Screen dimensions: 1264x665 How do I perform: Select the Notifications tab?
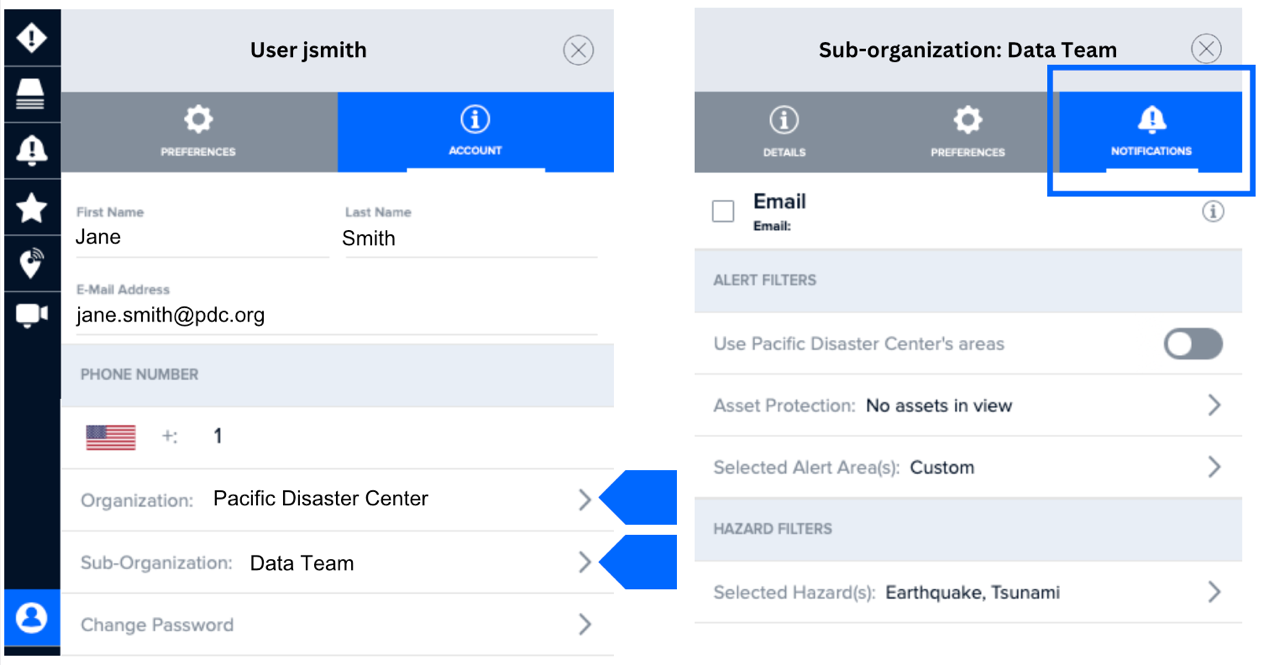click(x=1151, y=132)
